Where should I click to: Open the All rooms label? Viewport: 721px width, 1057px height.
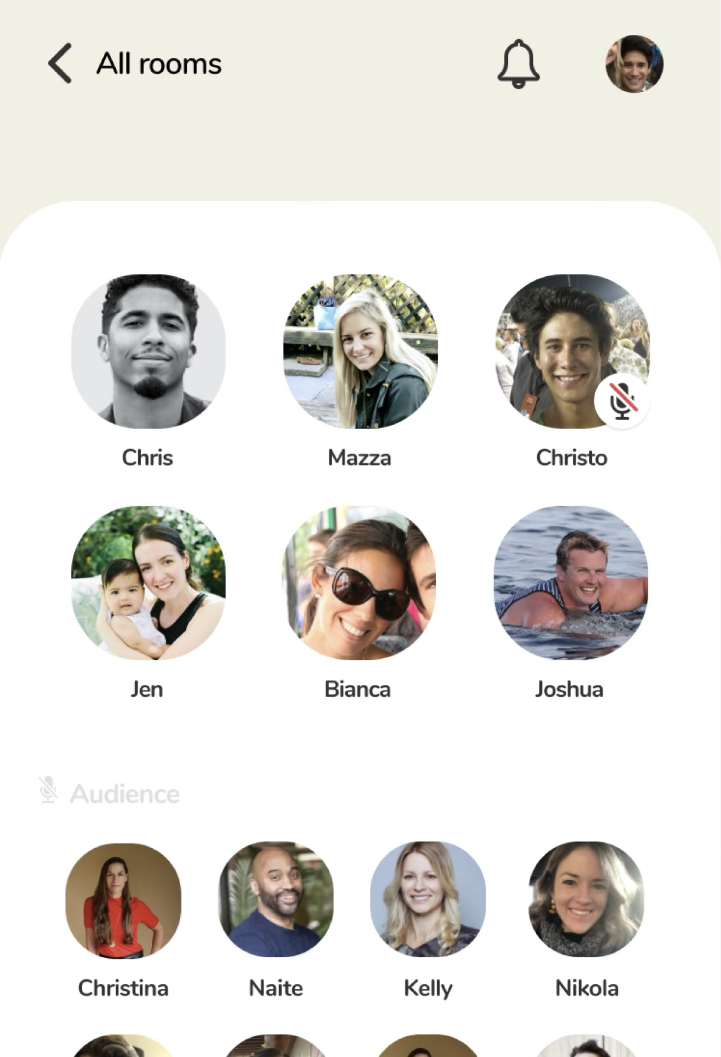click(x=159, y=64)
